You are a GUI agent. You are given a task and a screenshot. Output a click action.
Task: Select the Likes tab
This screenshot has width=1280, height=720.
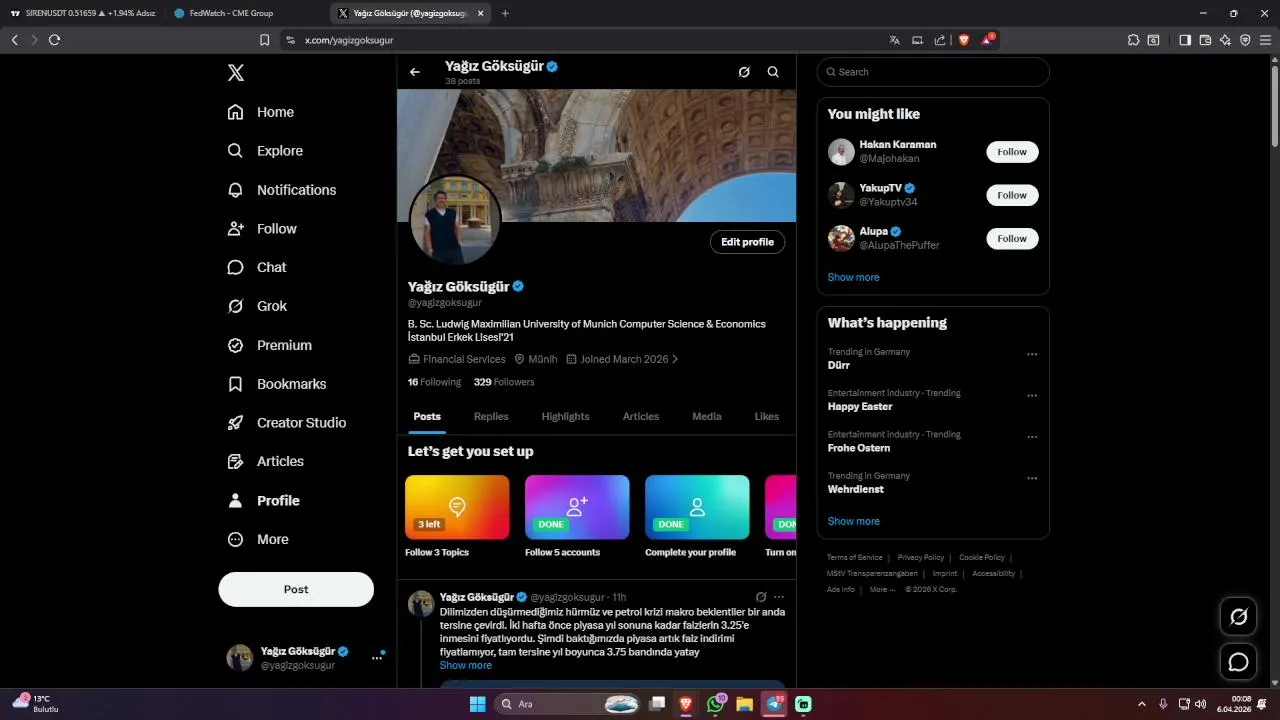pyautogui.click(x=767, y=416)
